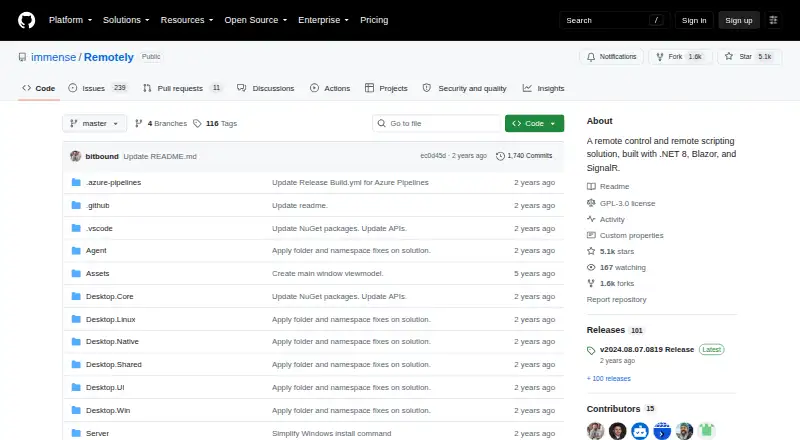The height and width of the screenshot is (440, 800).
Task: View the 4 Branches link
Action: pos(161,124)
